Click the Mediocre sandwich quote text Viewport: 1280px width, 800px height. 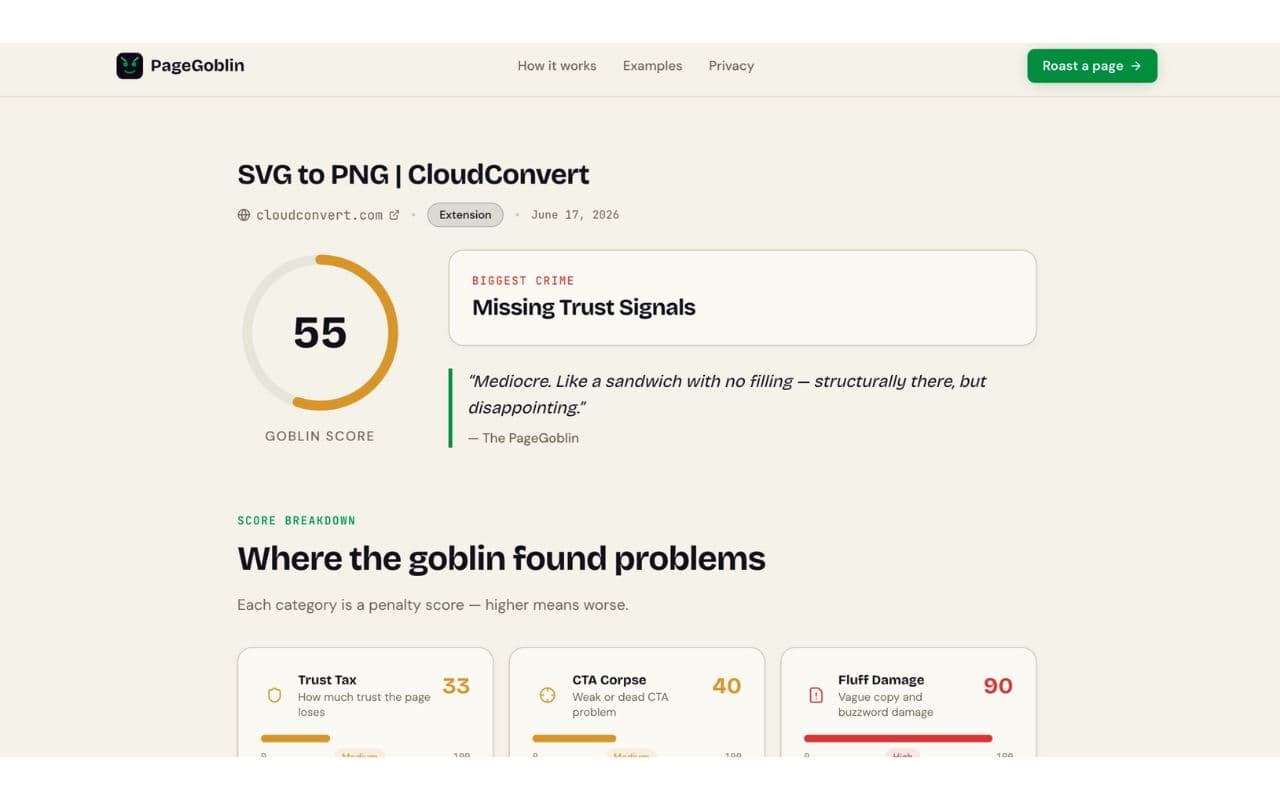pos(727,394)
